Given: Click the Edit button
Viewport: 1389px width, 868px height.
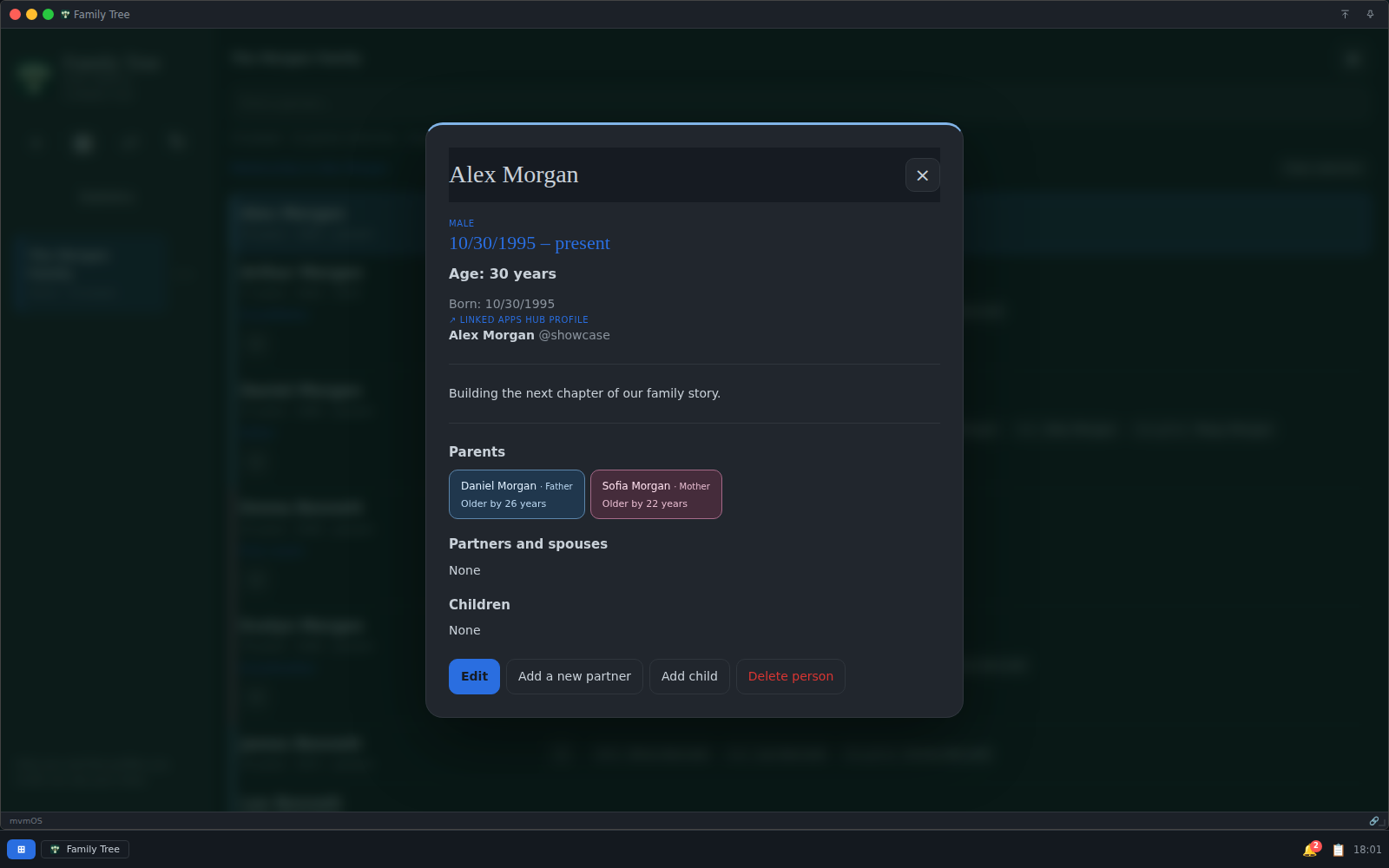Looking at the screenshot, I should 474,676.
